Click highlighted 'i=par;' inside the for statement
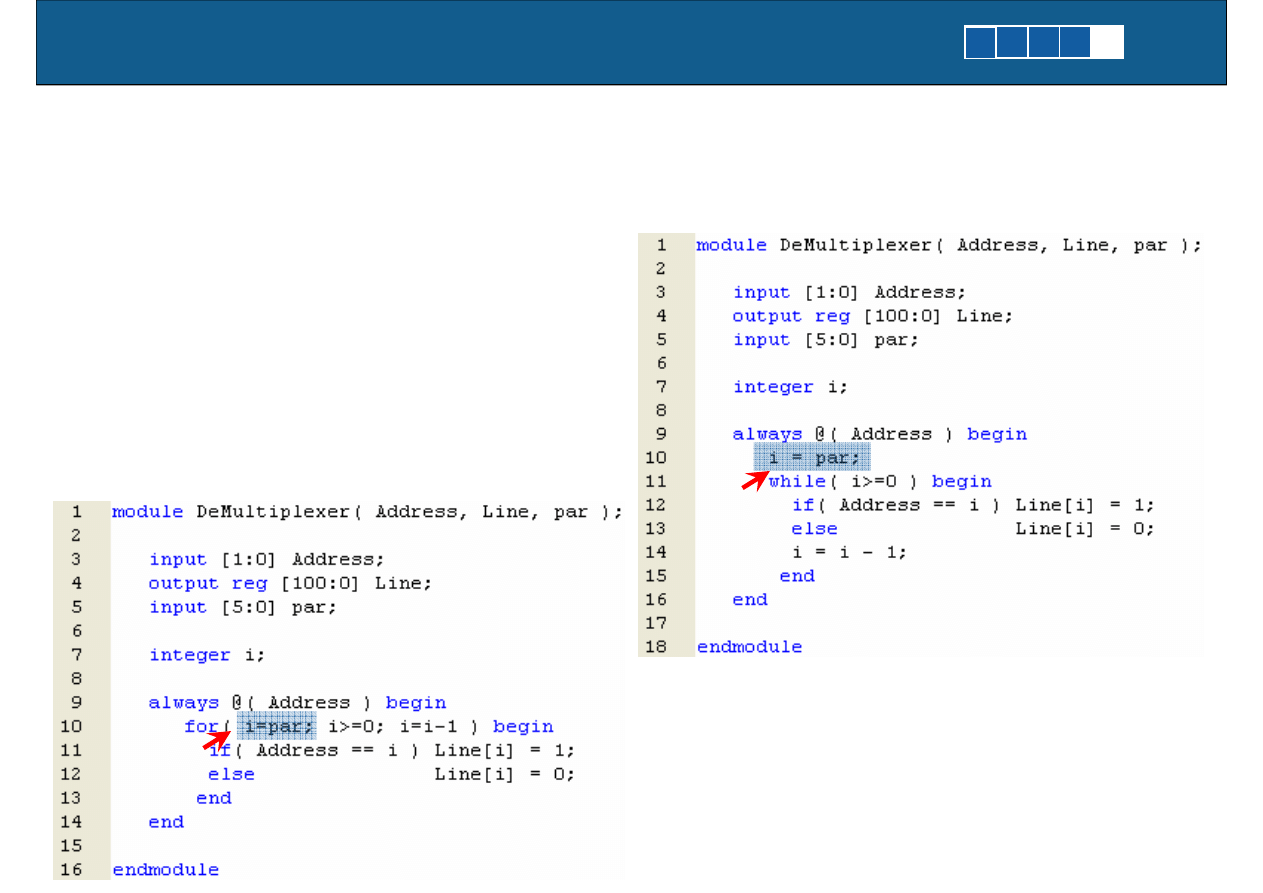 (x=278, y=726)
